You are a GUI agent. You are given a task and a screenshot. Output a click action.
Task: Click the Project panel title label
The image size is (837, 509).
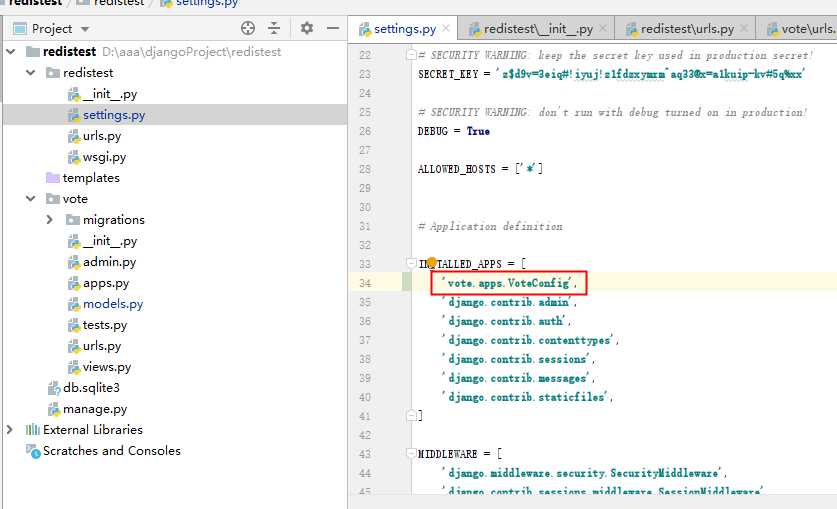pyautogui.click(x=52, y=29)
